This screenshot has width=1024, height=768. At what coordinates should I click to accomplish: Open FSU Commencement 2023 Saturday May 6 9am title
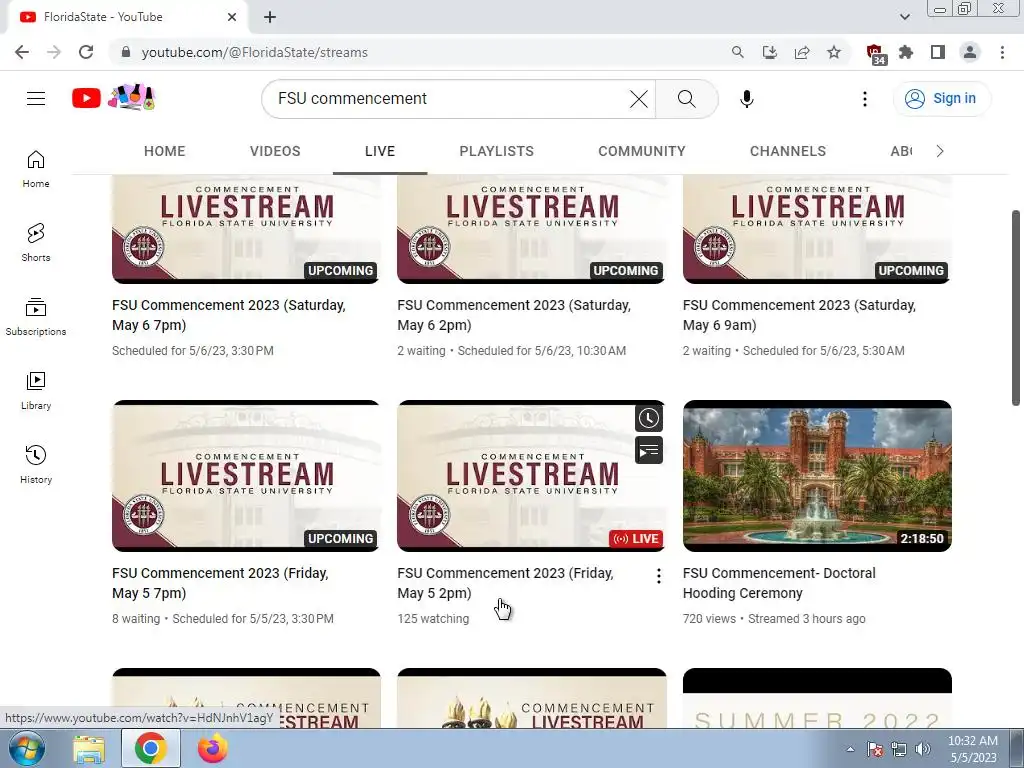799,315
